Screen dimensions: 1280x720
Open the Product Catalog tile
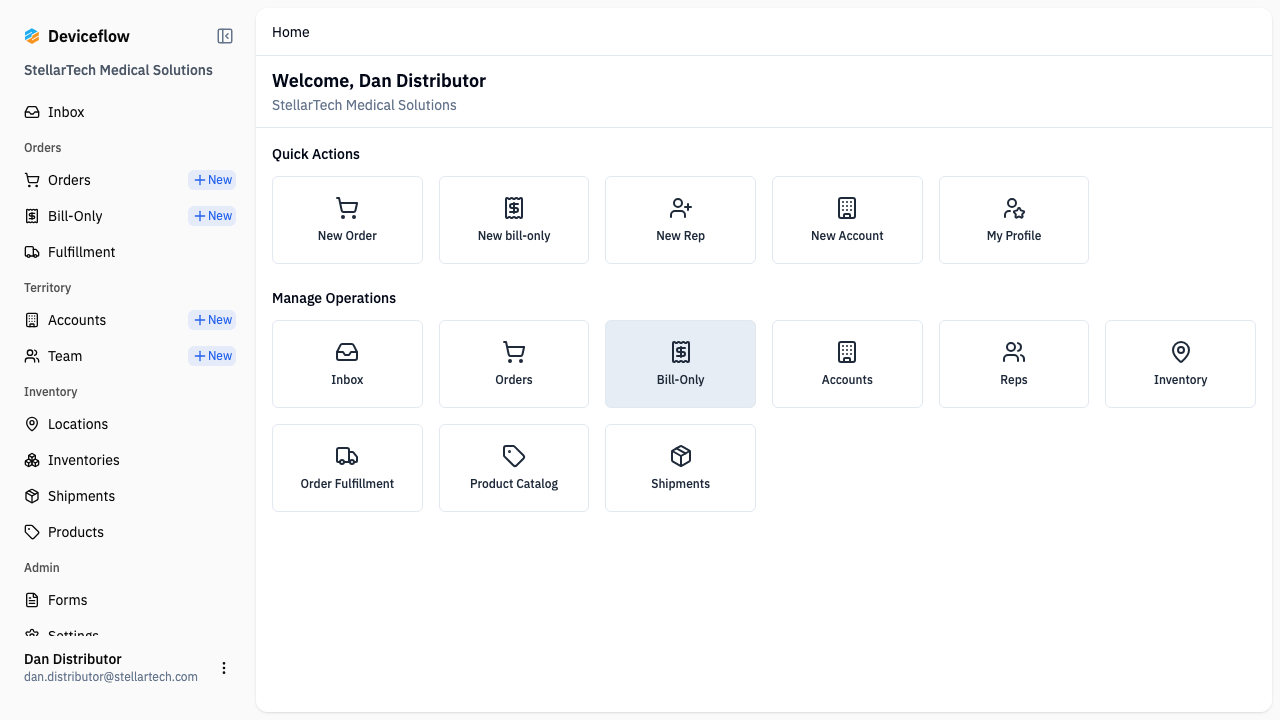click(513, 467)
